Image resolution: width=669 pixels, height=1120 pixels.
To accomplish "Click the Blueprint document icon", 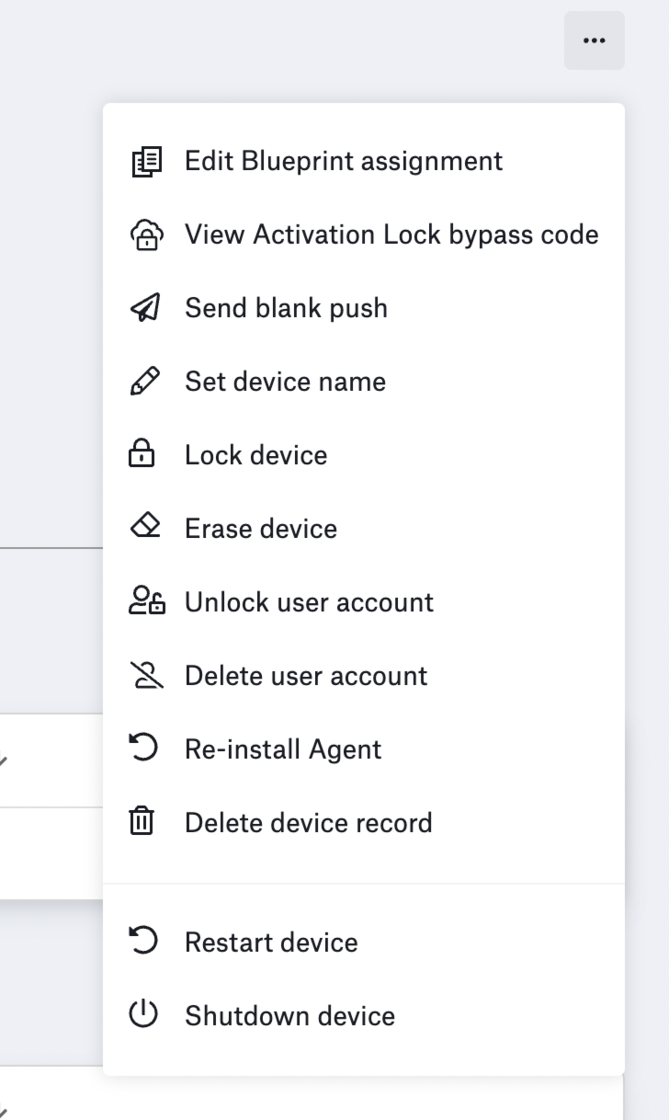I will click(x=145, y=161).
